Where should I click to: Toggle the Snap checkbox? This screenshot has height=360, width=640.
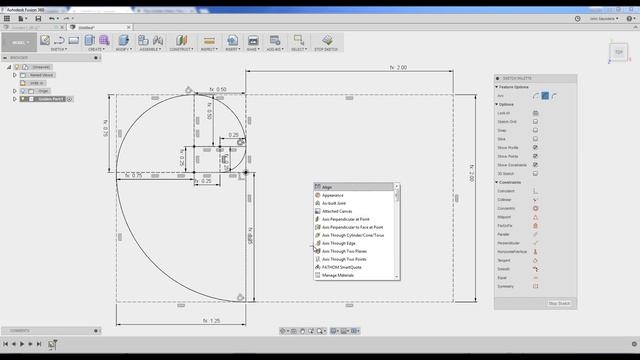[536, 130]
